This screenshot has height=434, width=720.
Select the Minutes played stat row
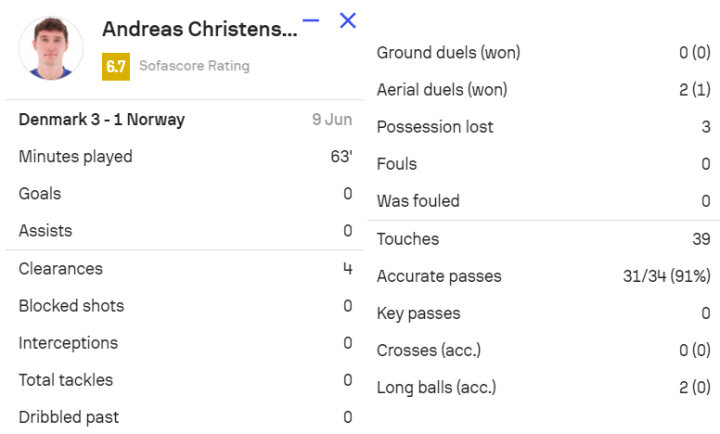coord(185,157)
